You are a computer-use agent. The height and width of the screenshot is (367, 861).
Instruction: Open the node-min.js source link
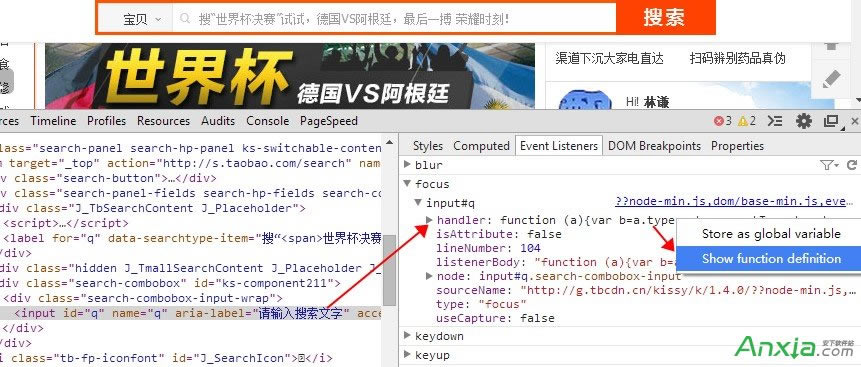(x=731, y=202)
